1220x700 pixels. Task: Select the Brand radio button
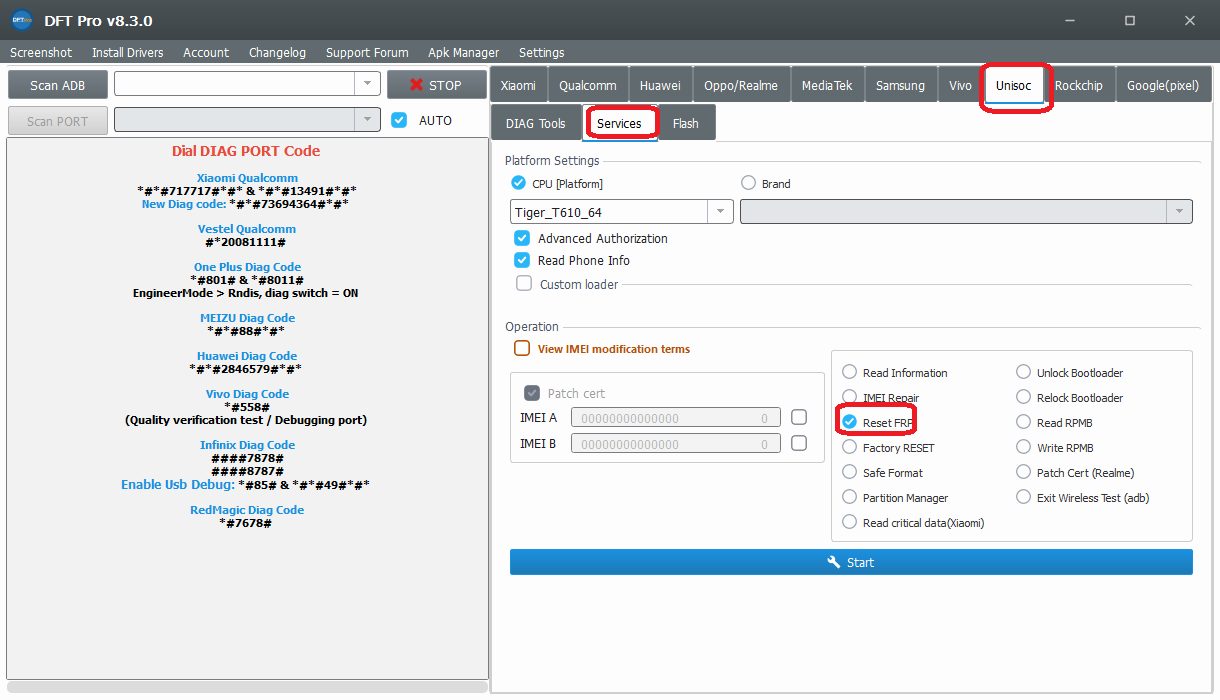click(748, 183)
